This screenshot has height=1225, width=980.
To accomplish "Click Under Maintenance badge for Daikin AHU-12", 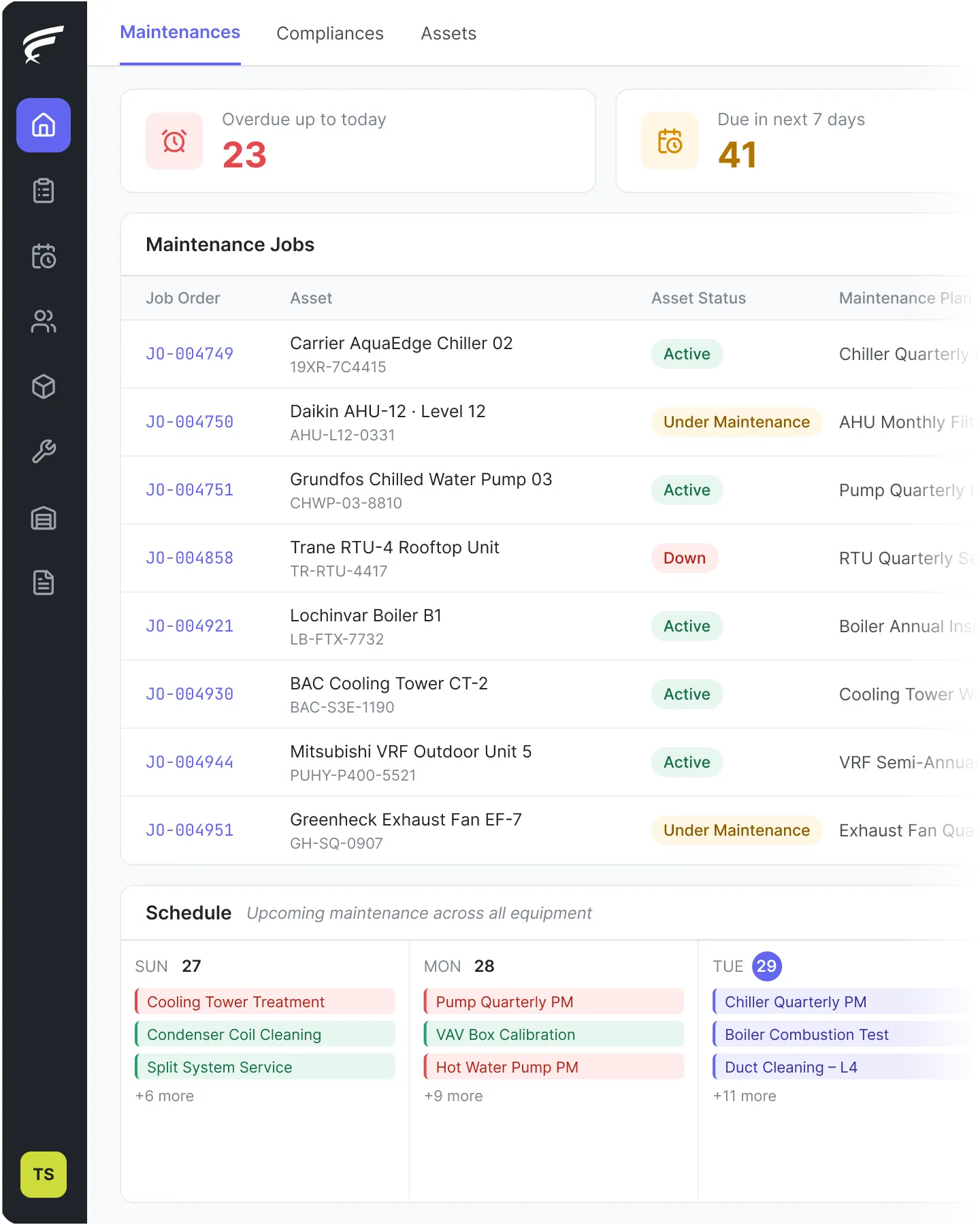I will 736,422.
